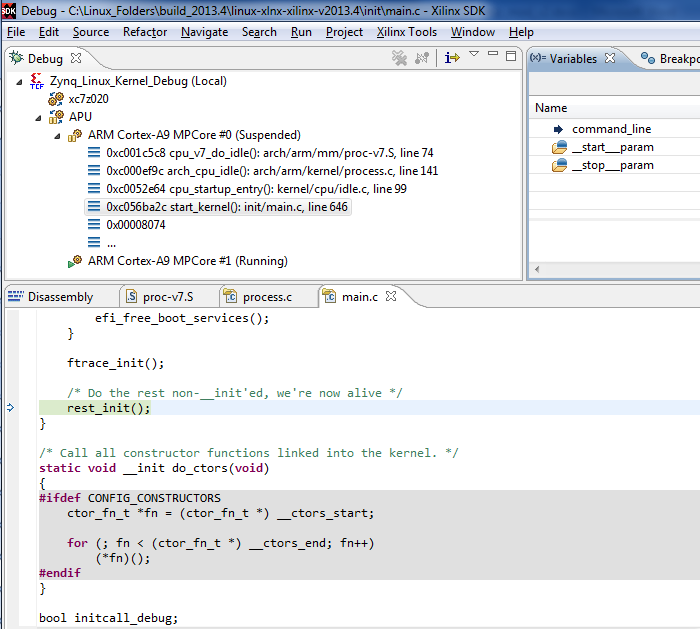Select the APU tree item
Image resolution: width=700 pixels, height=629 pixels.
[80, 117]
